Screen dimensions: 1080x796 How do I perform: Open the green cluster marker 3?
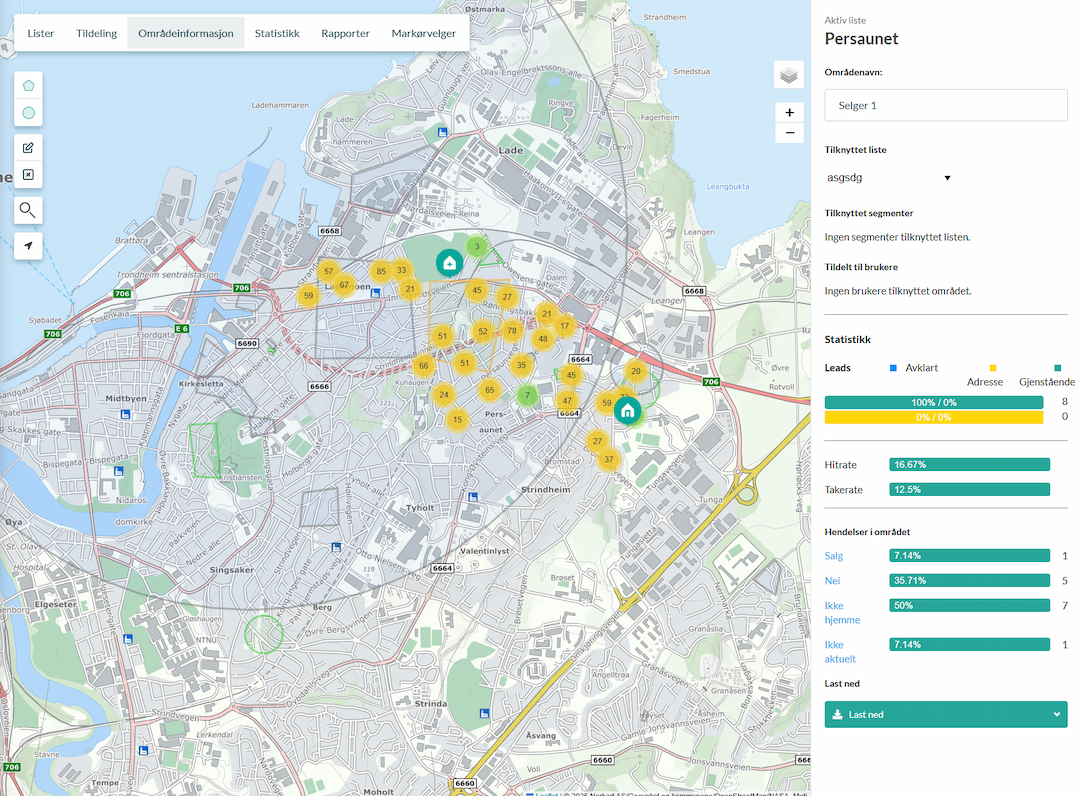477,246
